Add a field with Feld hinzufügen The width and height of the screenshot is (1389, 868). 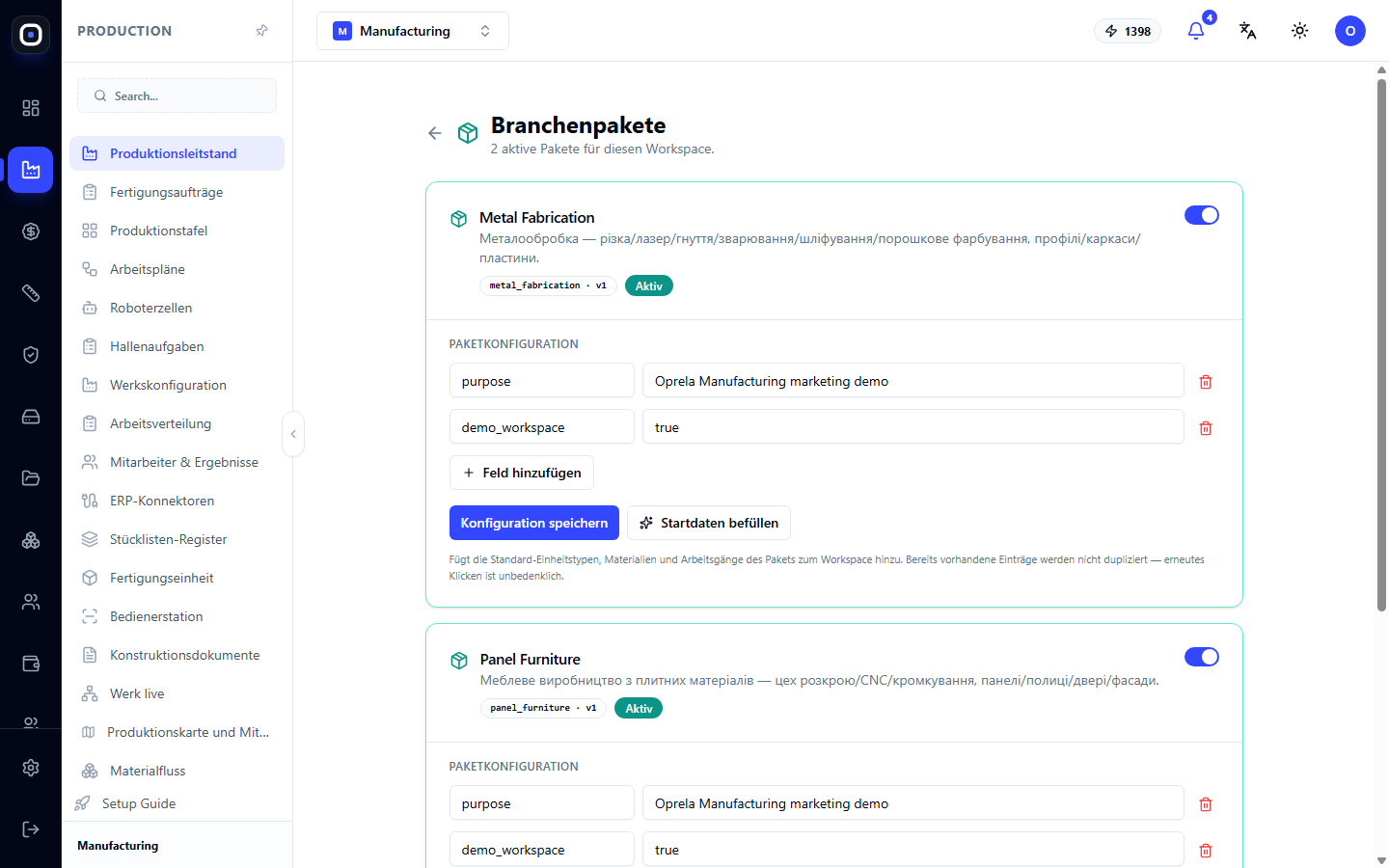(522, 473)
